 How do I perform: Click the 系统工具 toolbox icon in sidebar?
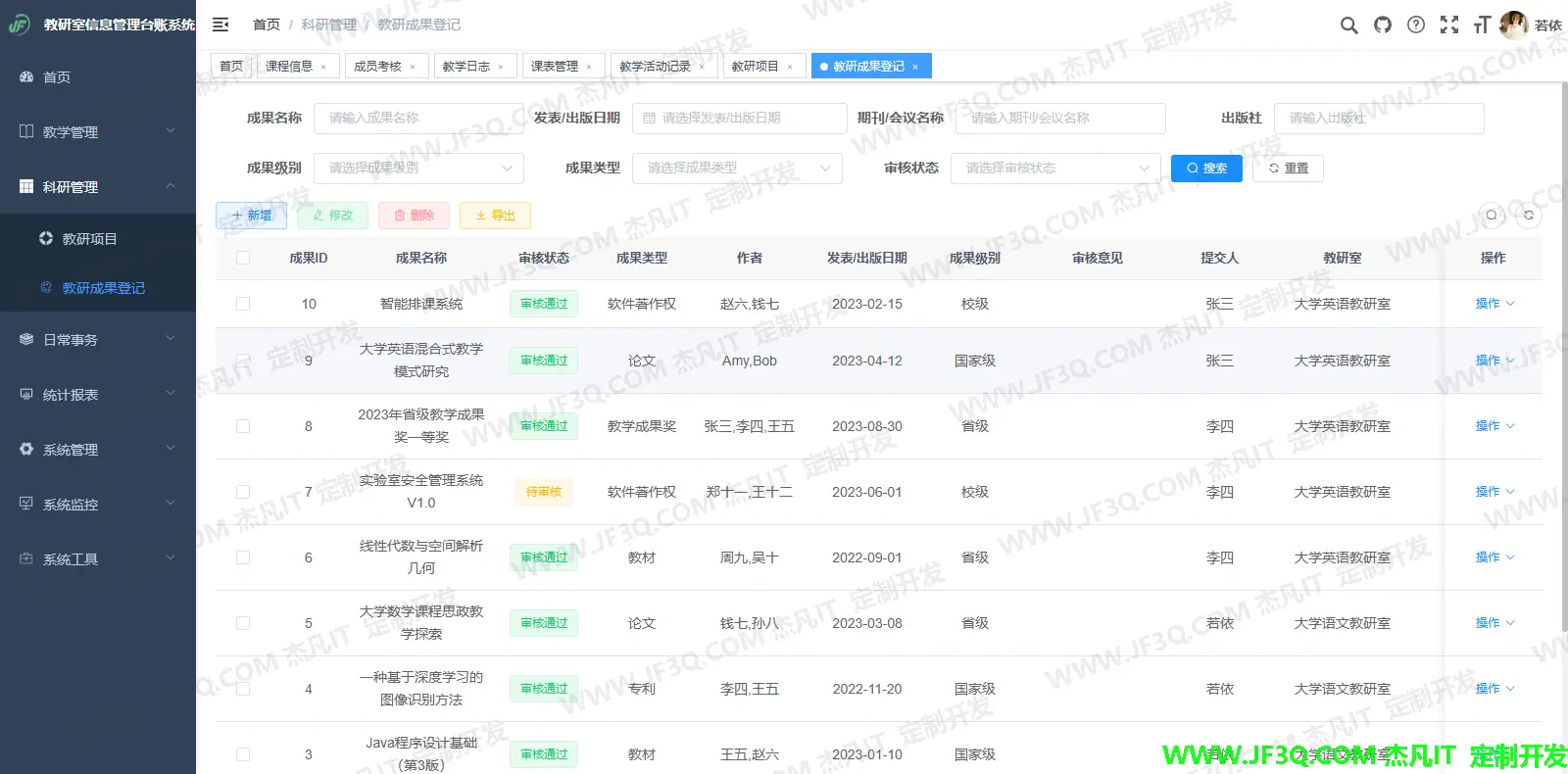tap(26, 558)
